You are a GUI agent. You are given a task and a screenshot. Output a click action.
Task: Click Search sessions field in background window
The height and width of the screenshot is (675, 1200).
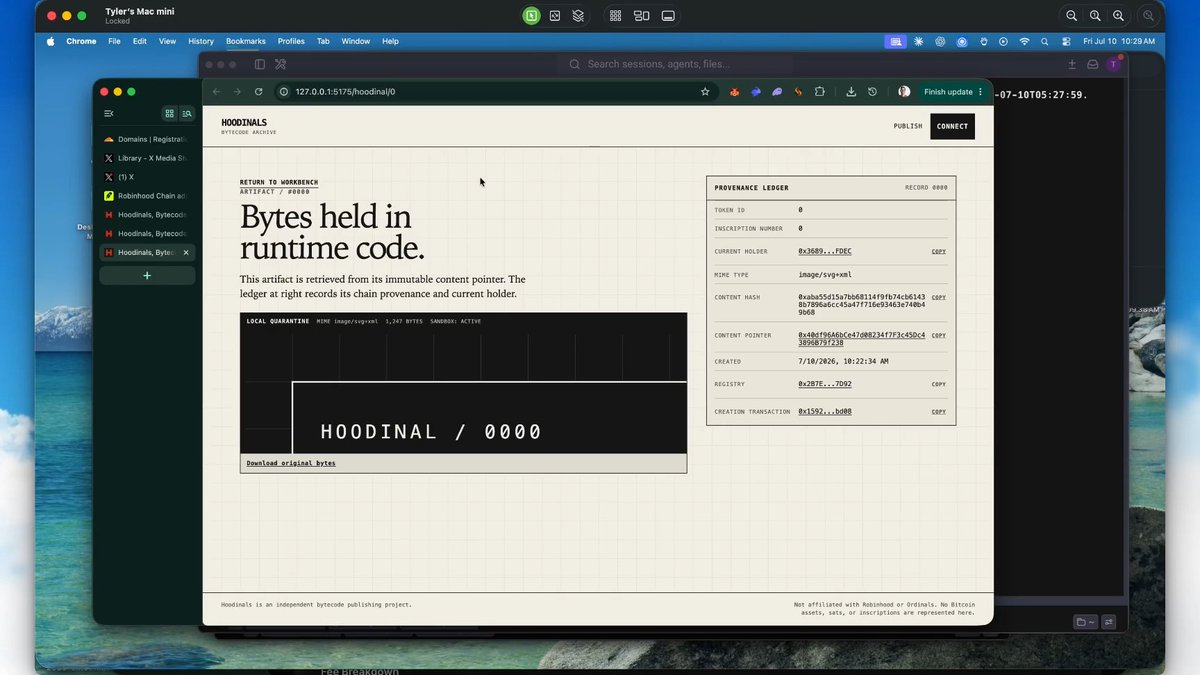click(x=658, y=64)
